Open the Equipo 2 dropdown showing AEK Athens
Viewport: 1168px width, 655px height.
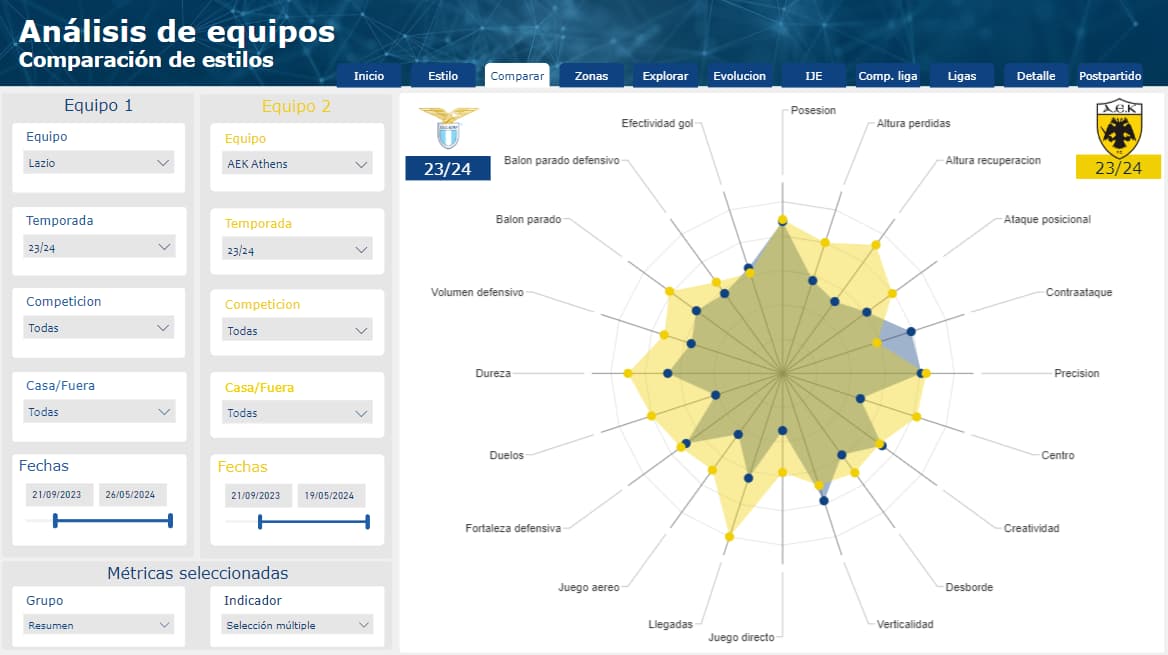pos(297,164)
